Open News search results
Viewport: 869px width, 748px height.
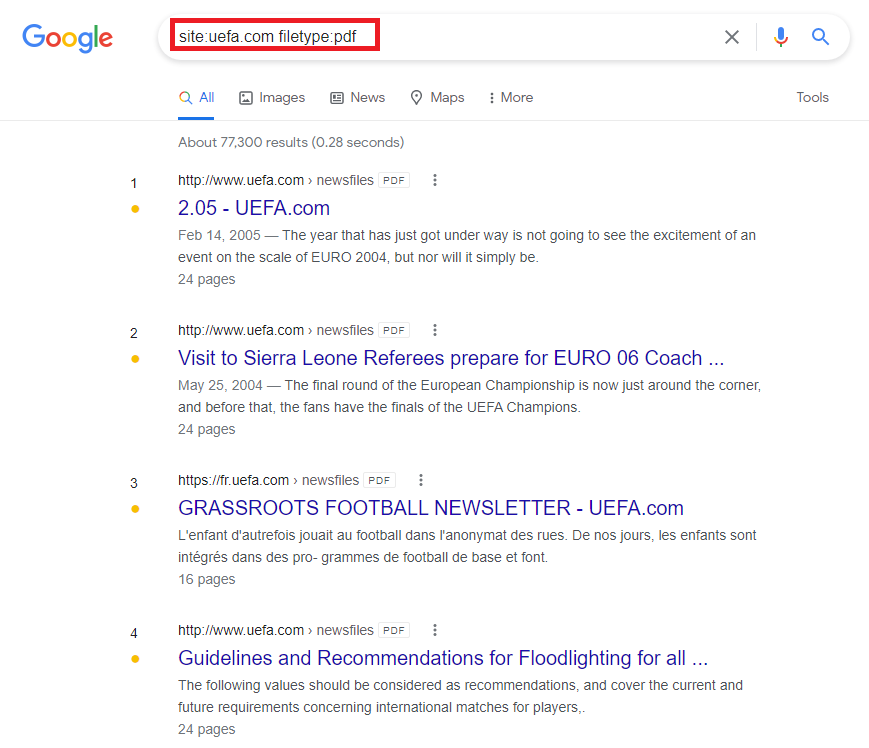[357, 97]
